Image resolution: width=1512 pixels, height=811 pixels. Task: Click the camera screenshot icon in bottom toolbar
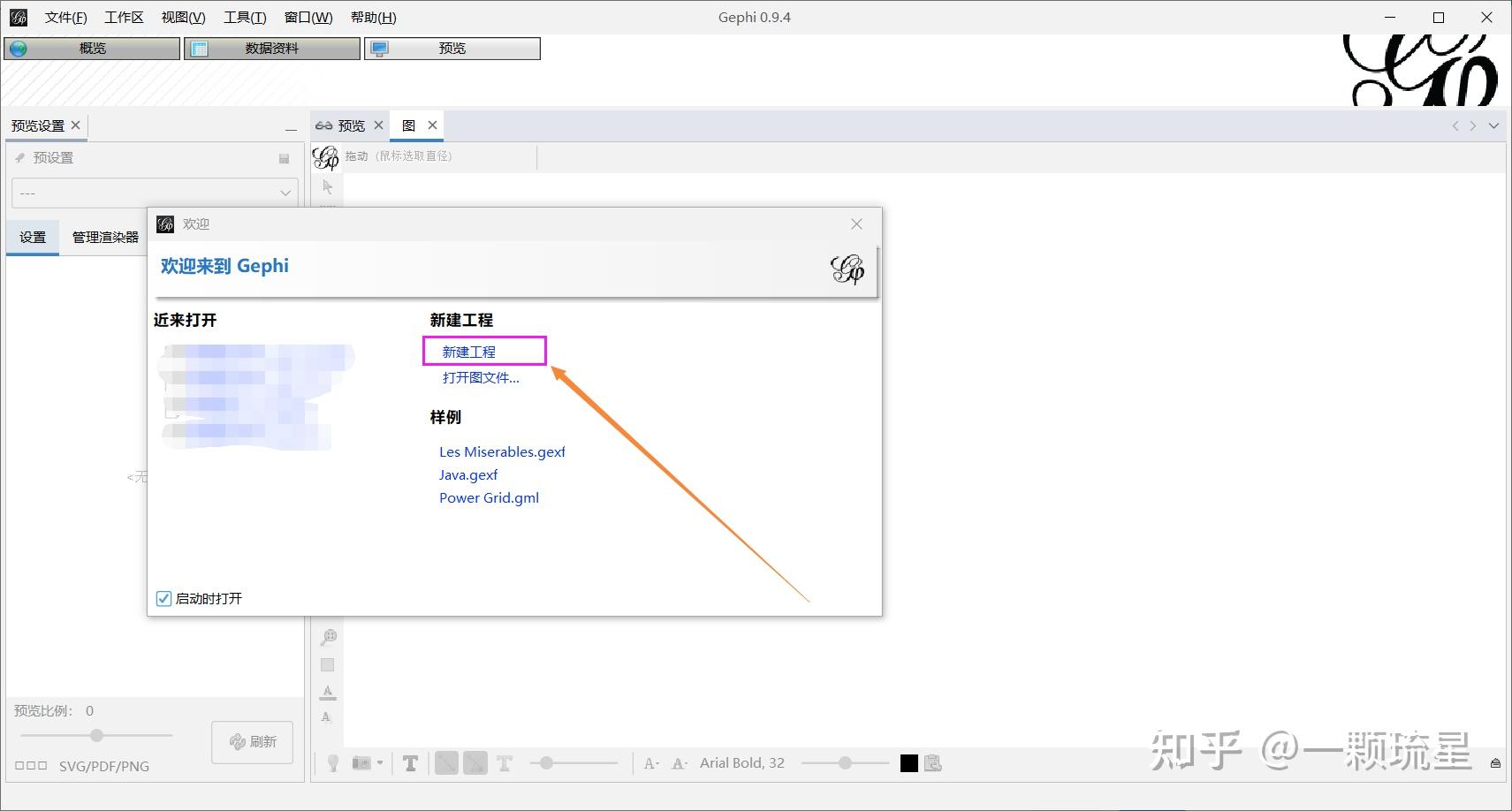[361, 763]
